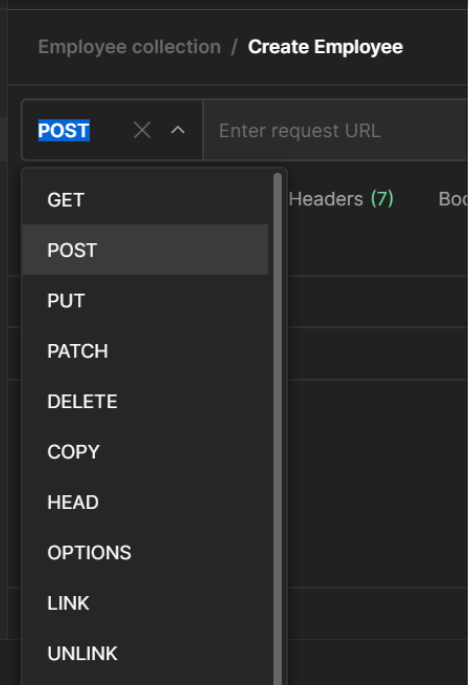Image resolution: width=469 pixels, height=685 pixels.
Task: Click the Create Employee request title
Action: 325,47
